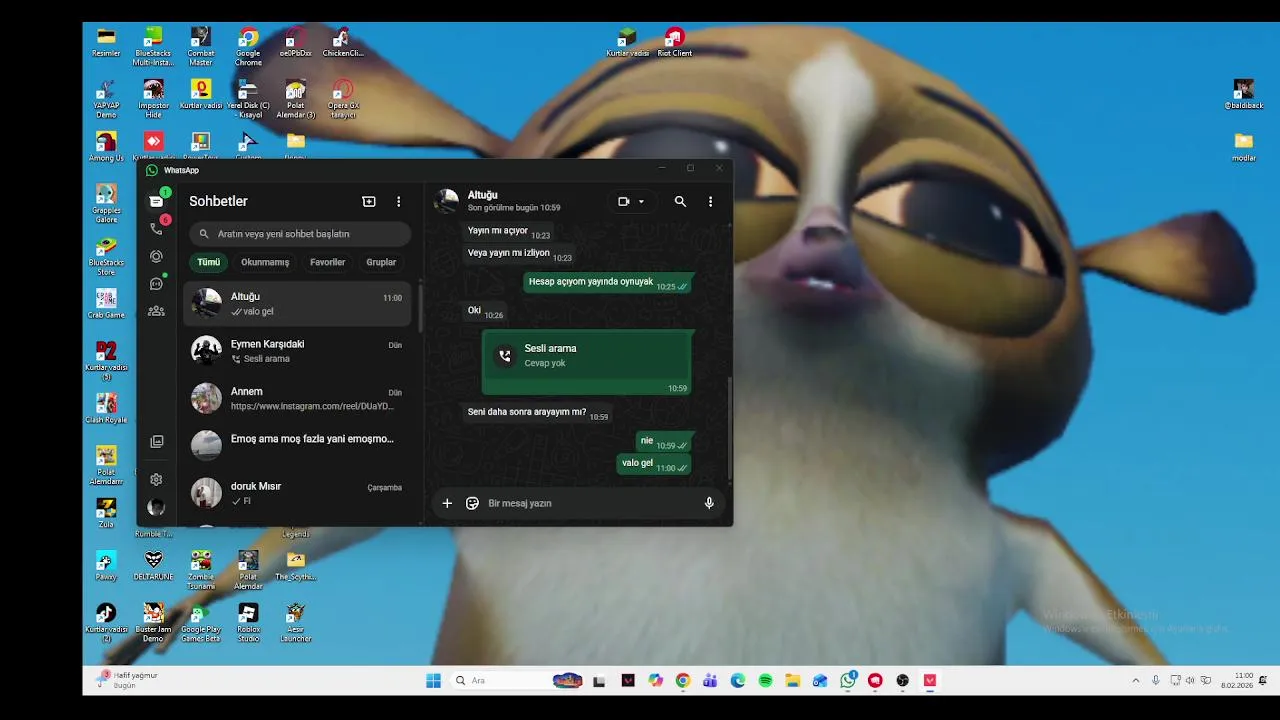The height and width of the screenshot is (720, 1280).
Task: Record a voice message with microphone
Action: (x=709, y=503)
